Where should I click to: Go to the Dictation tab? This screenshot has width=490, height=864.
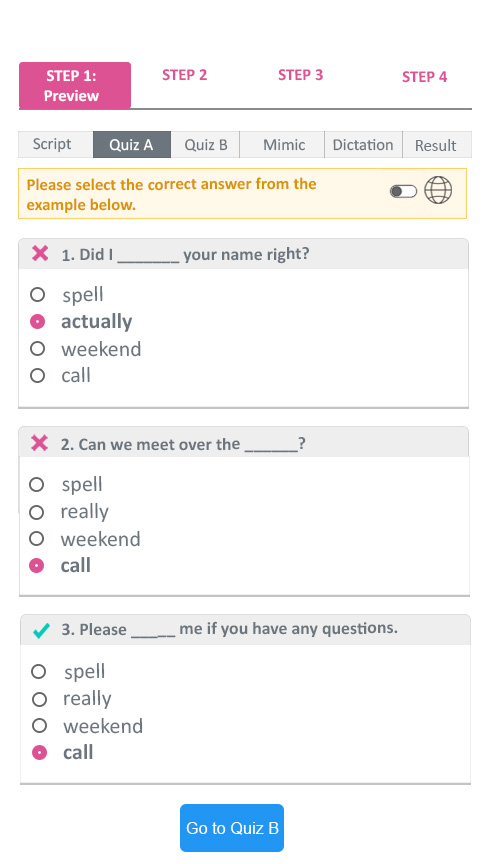[x=364, y=145]
